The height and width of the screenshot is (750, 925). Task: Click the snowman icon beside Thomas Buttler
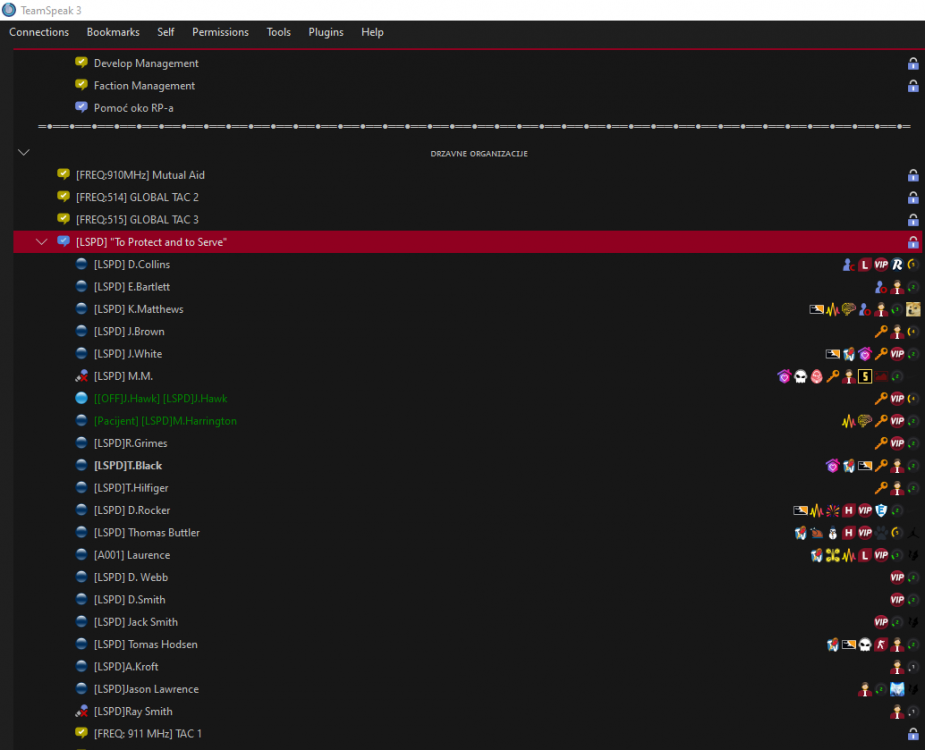click(832, 532)
